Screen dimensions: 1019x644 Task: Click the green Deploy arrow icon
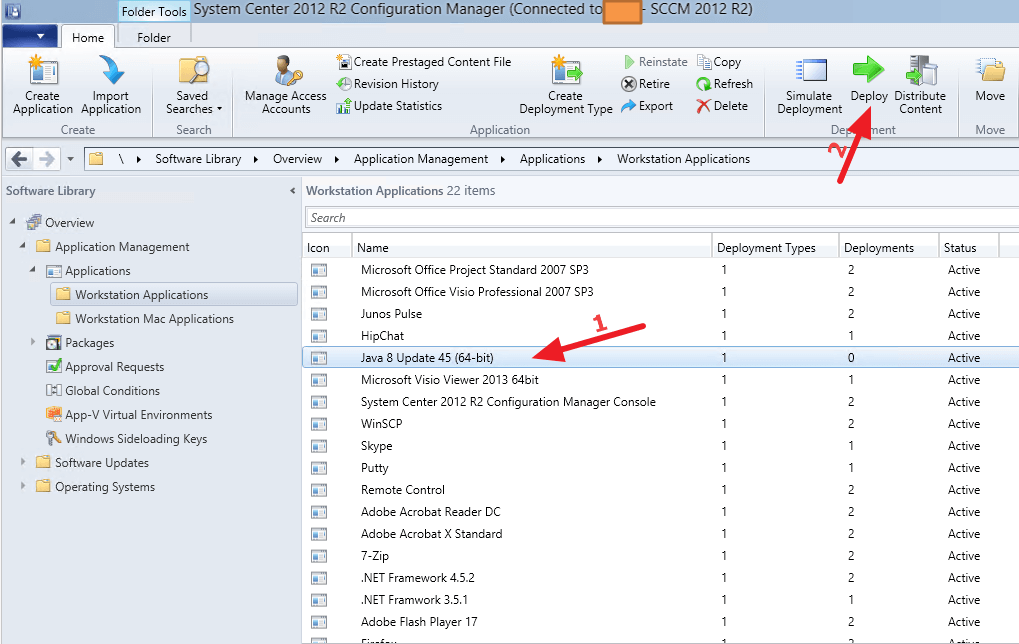click(x=868, y=70)
